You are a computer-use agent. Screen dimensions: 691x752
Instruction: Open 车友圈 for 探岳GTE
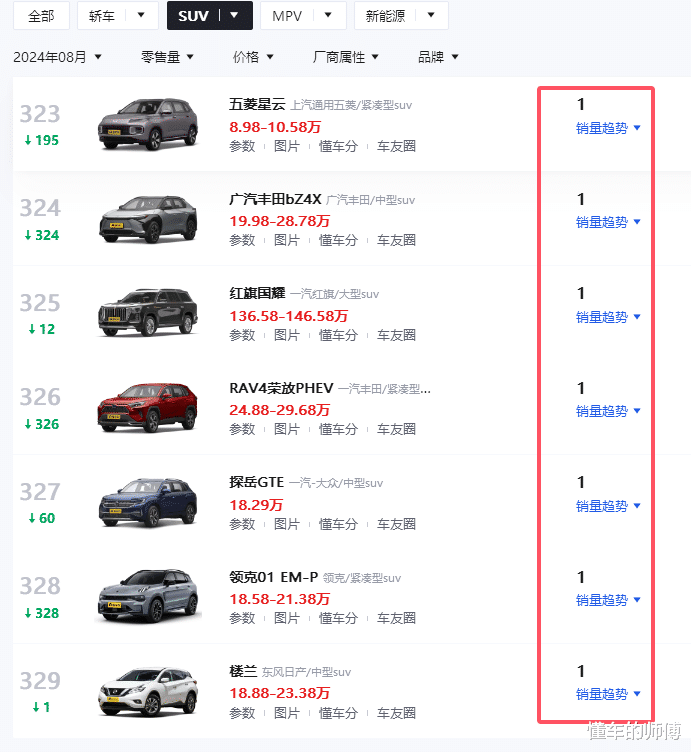(x=396, y=524)
